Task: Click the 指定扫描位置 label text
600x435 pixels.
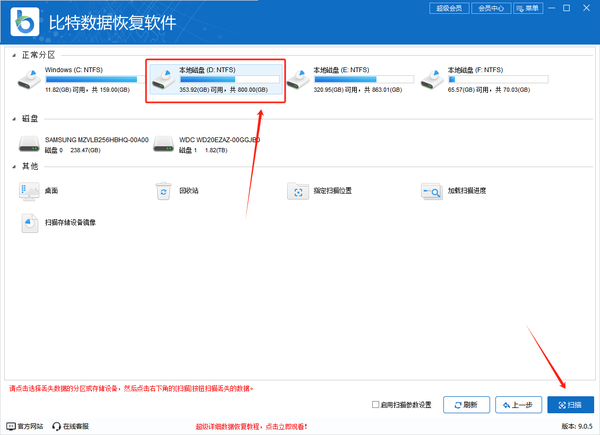Action: (x=333, y=191)
